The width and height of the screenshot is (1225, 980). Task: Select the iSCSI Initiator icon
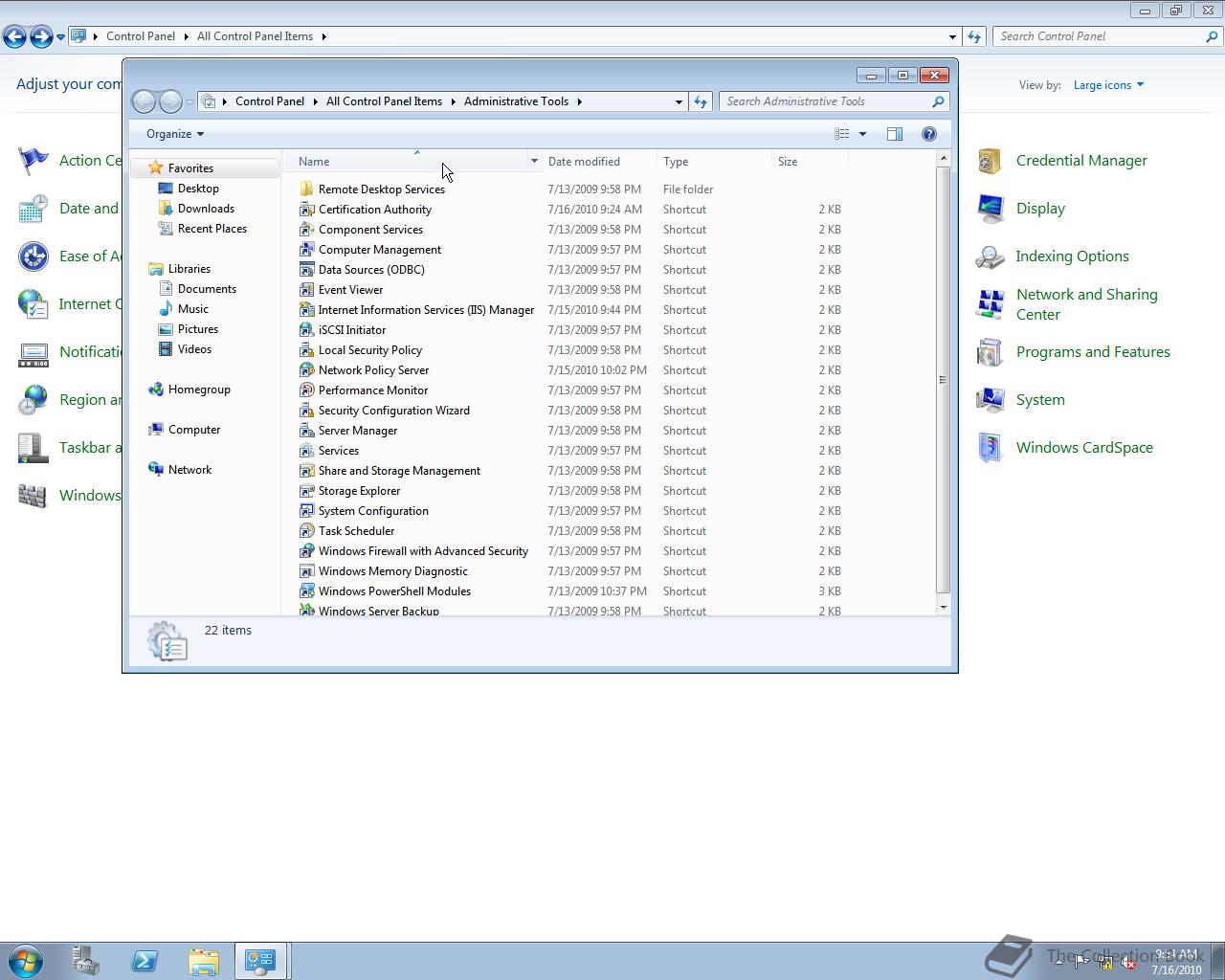(x=306, y=330)
